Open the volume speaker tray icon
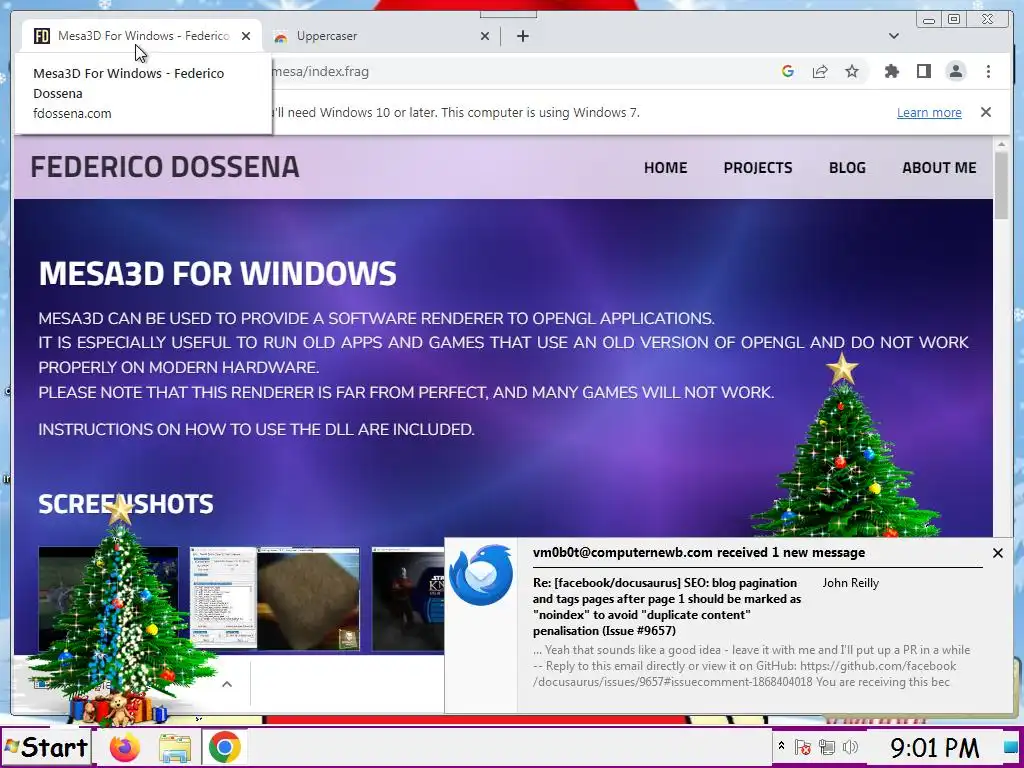Screen dimensions: 1024x768 pyautogui.click(x=850, y=747)
